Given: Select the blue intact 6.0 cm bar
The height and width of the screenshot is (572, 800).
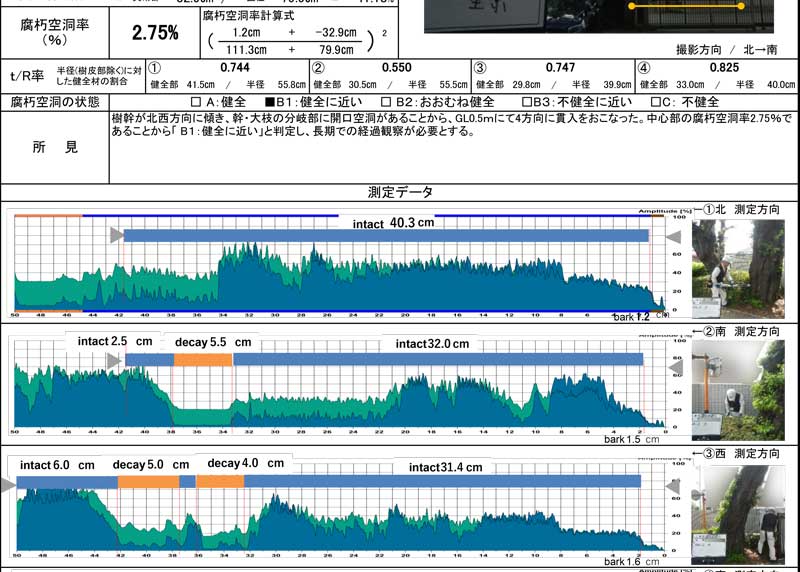Looking at the screenshot, I should tap(67, 482).
